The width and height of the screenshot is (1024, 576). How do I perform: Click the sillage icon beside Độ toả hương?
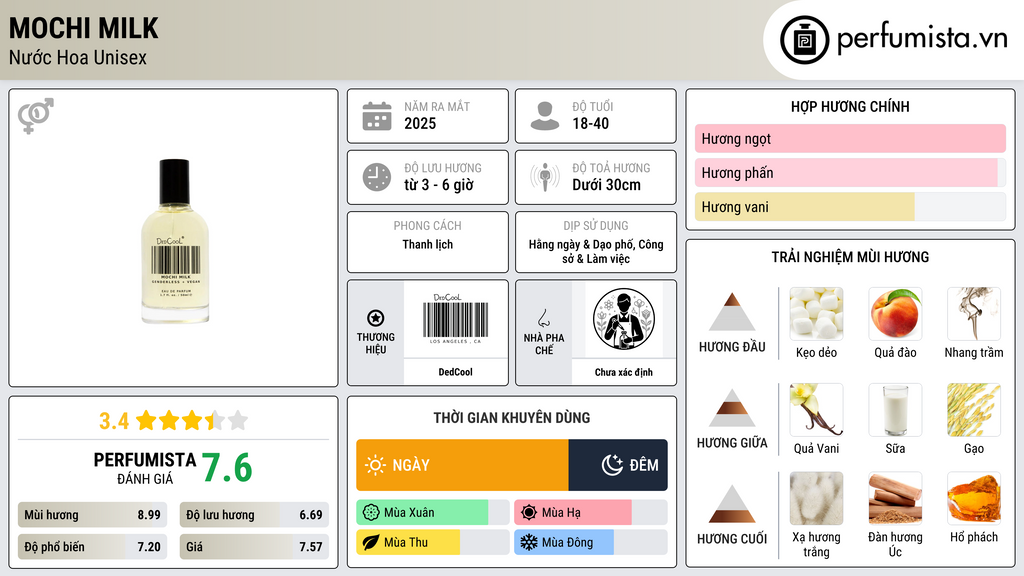click(545, 177)
